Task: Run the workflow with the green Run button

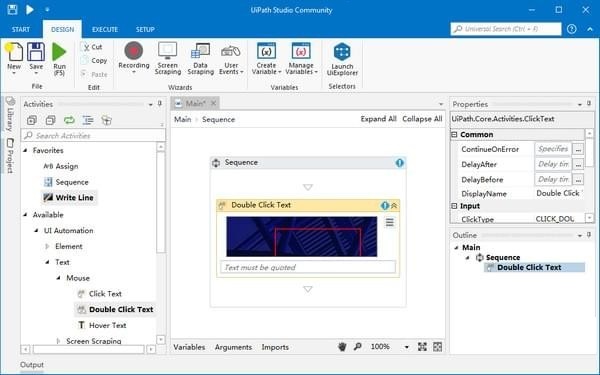Action: 59,59
